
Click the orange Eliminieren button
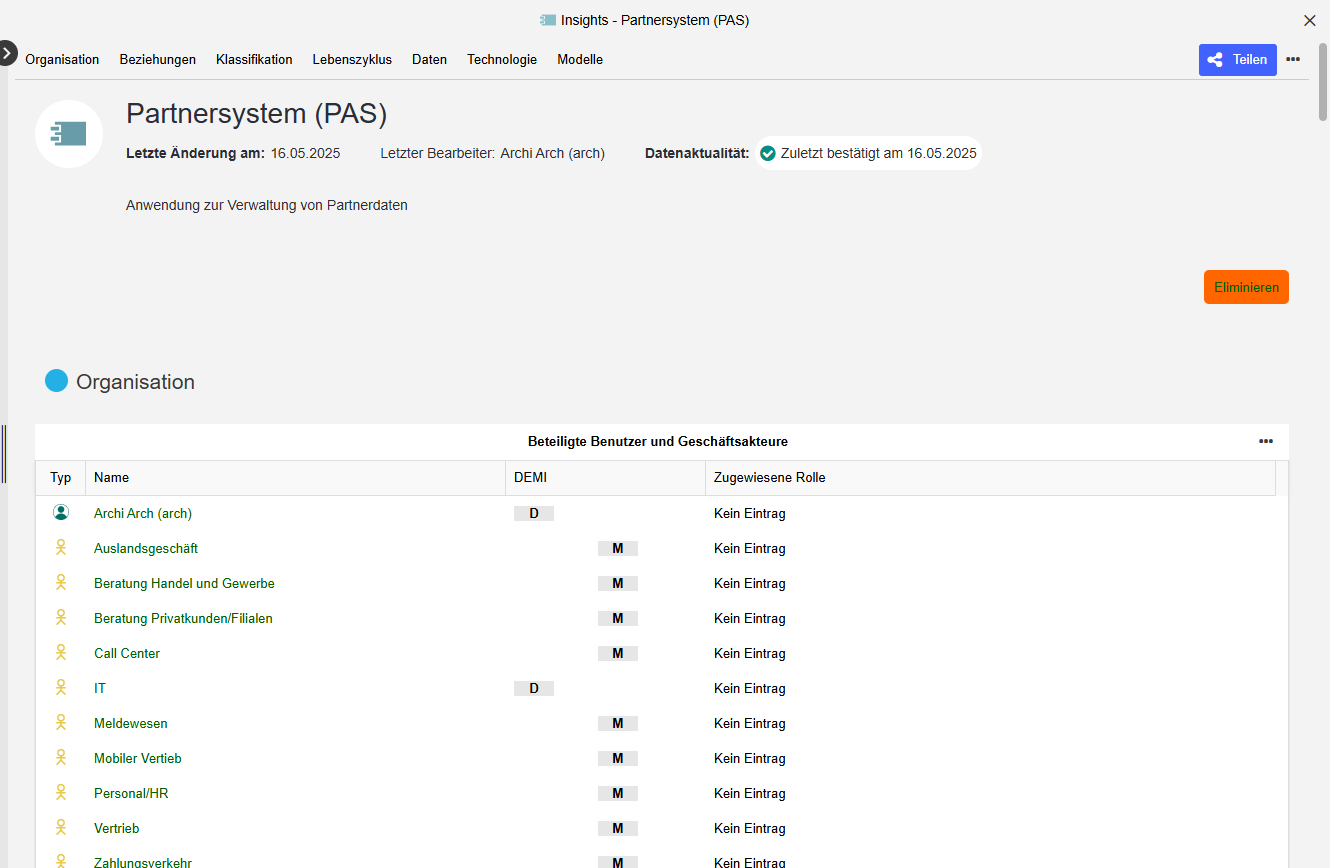(x=1246, y=287)
